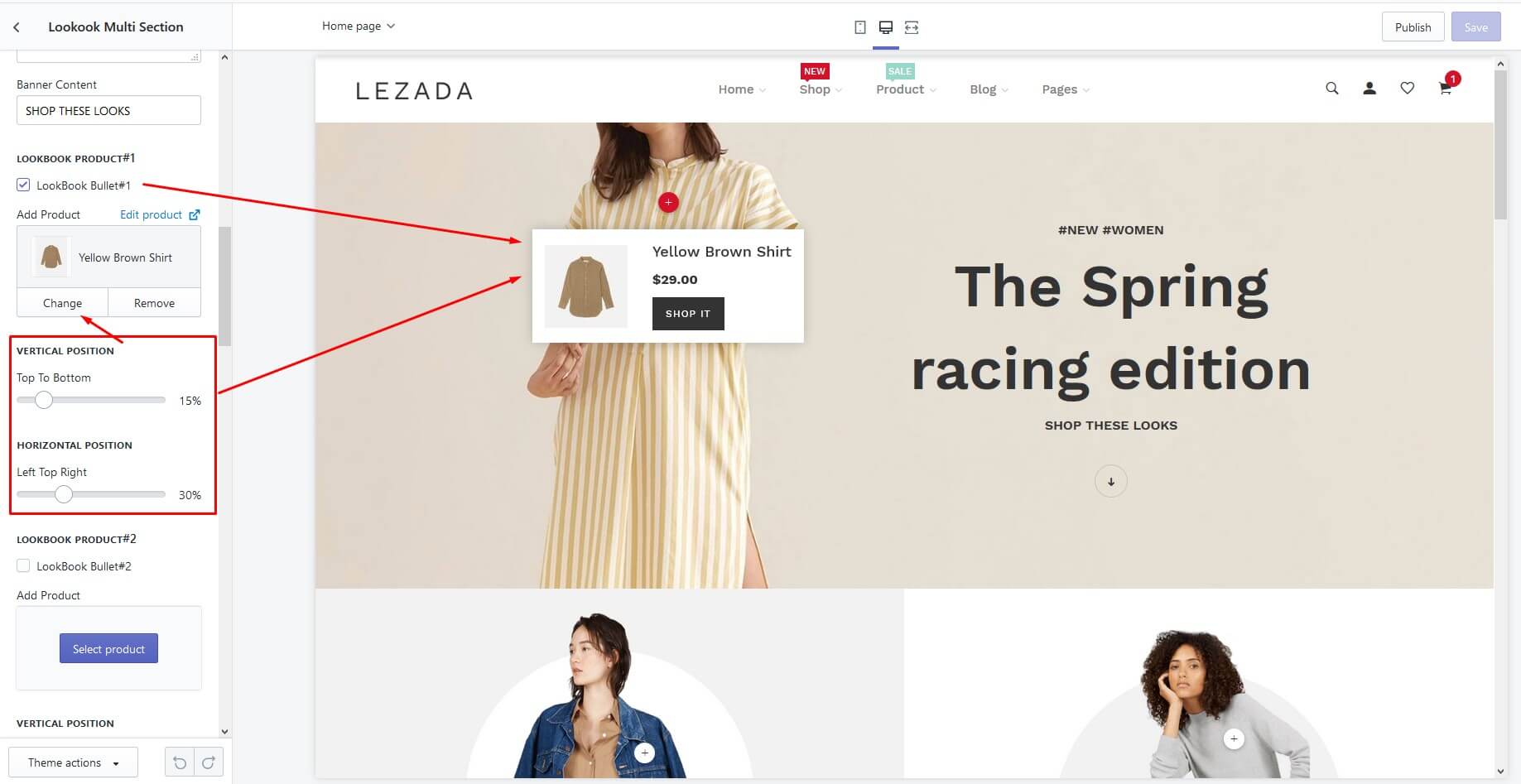Viewport: 1521px width, 784px height.
Task: Open the wishlist heart icon
Action: (x=1407, y=88)
